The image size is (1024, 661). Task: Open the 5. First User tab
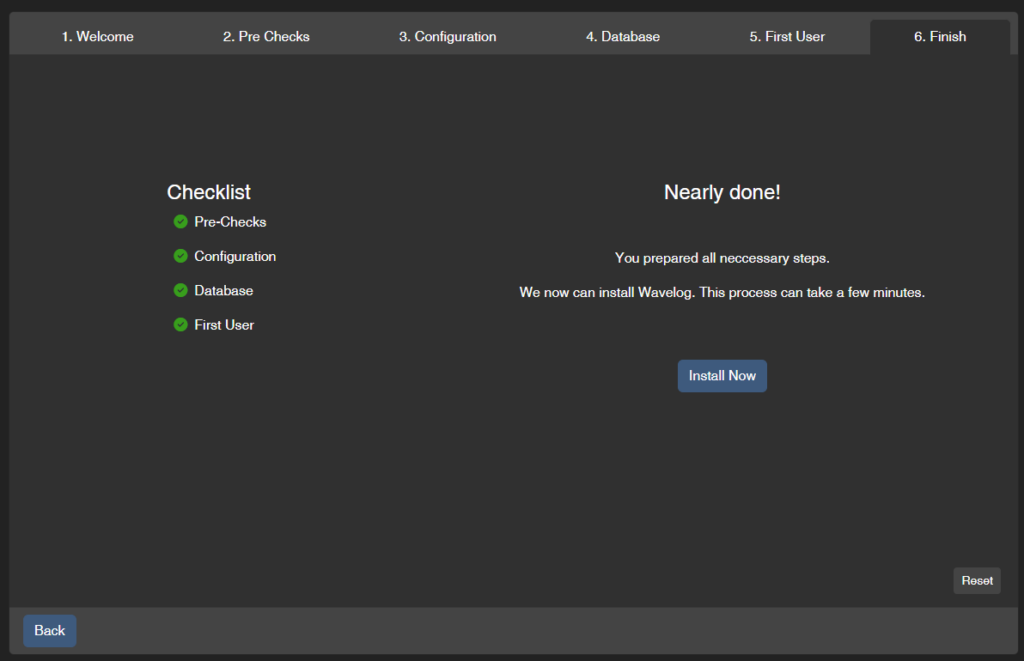(787, 37)
